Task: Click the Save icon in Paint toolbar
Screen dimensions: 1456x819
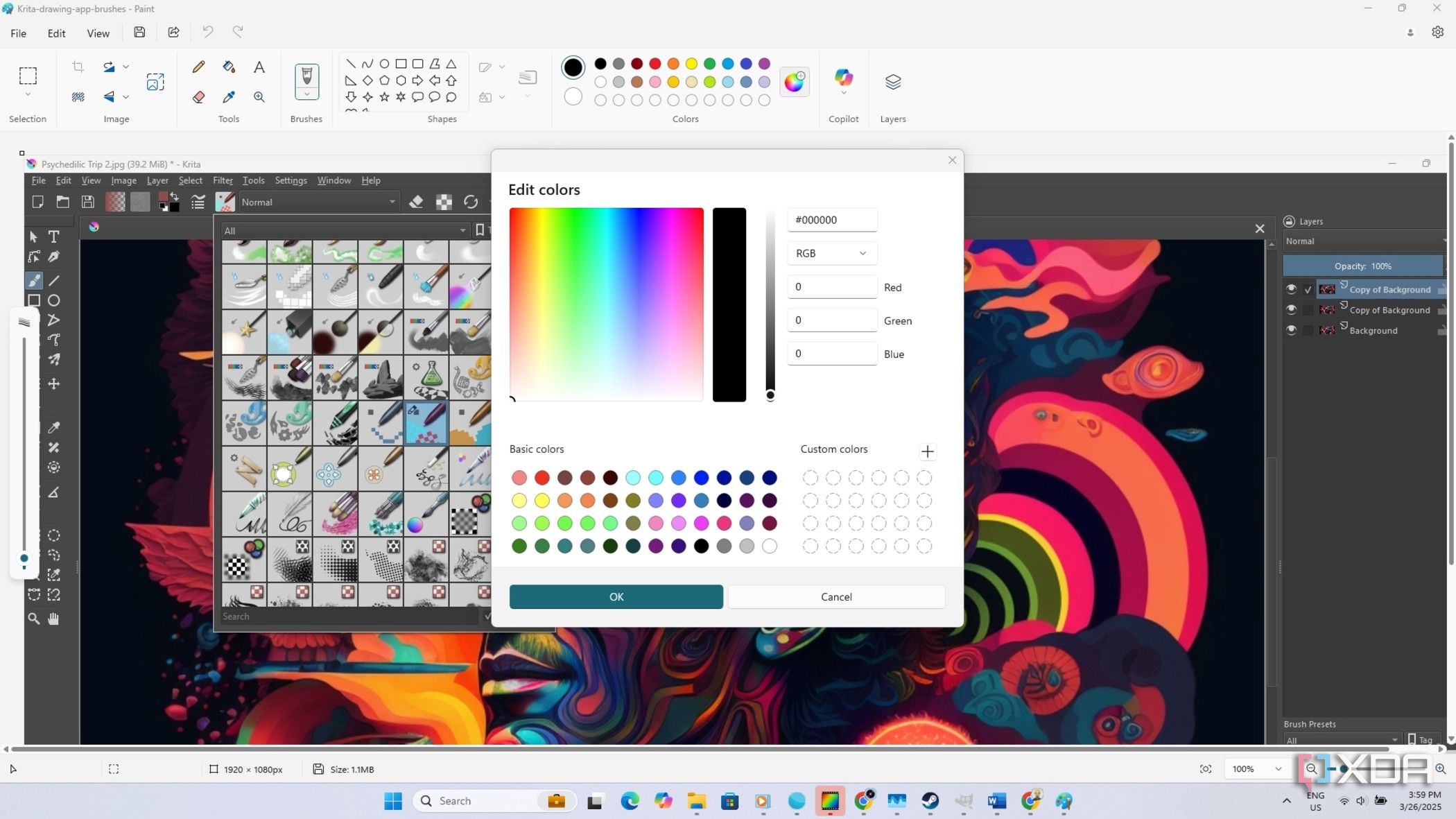Action: 139,33
